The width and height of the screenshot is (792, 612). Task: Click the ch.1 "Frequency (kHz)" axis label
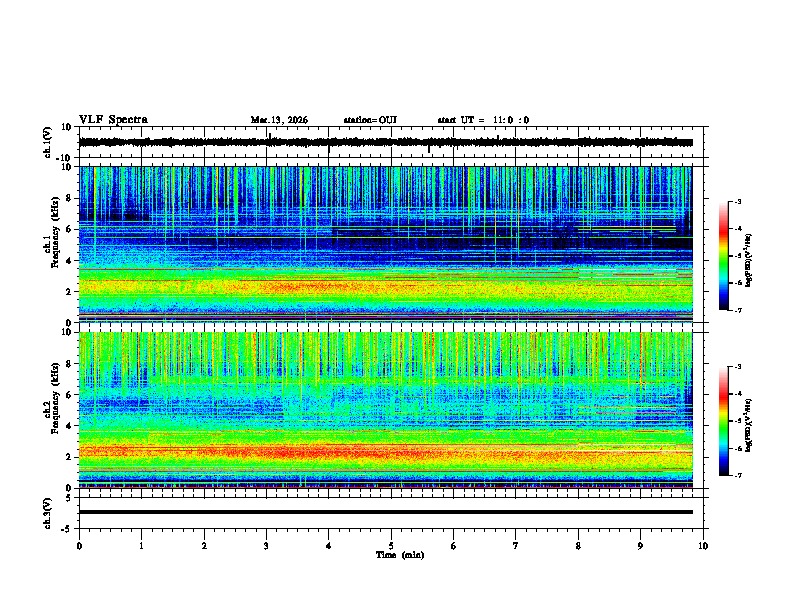pos(55,231)
